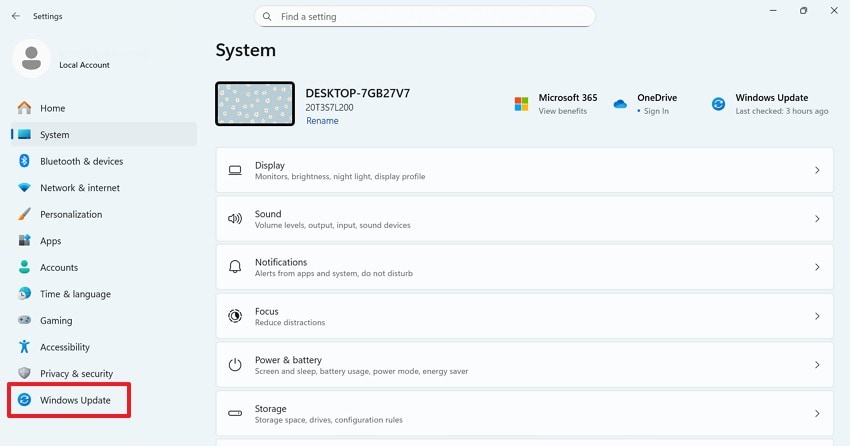This screenshot has width=850, height=446.
Task: Click the Notifications bell icon
Action: (x=235, y=267)
